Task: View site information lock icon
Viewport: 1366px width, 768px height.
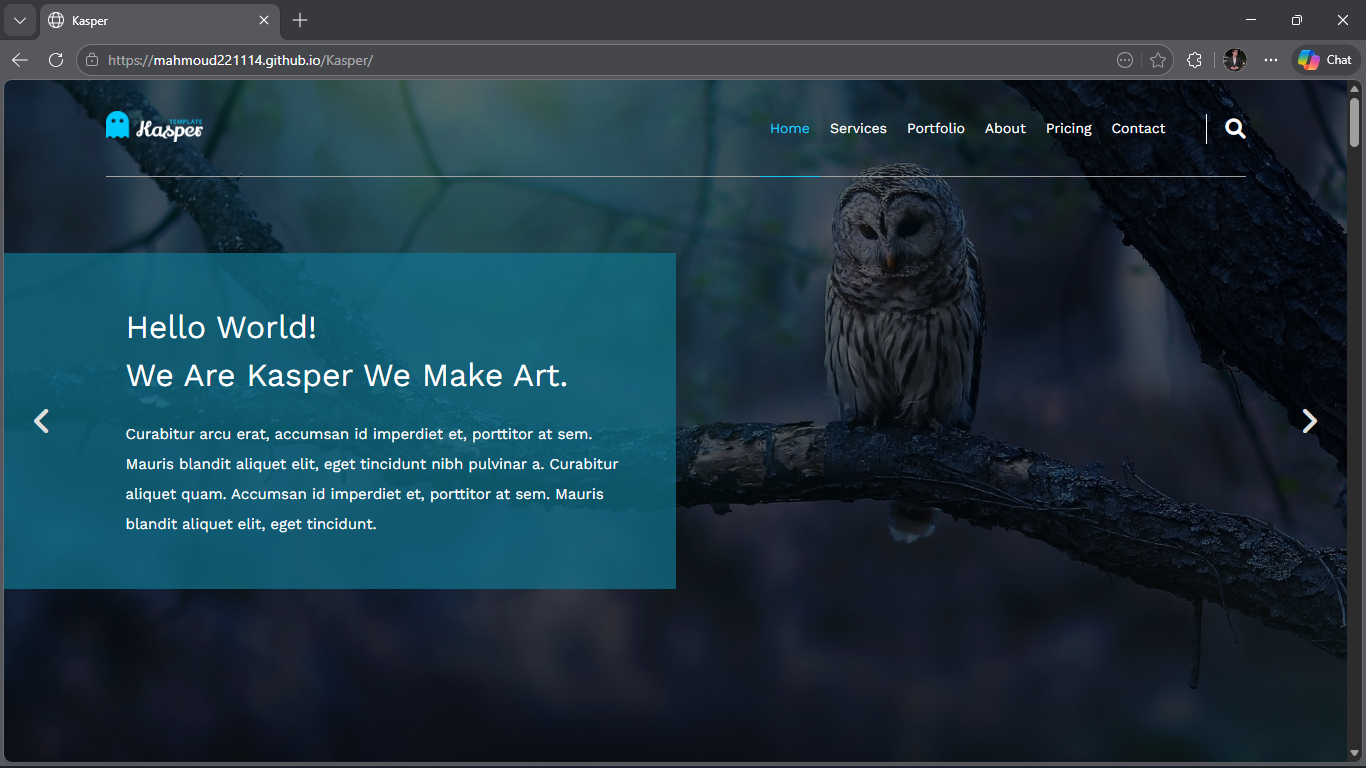Action: pyautogui.click(x=92, y=60)
